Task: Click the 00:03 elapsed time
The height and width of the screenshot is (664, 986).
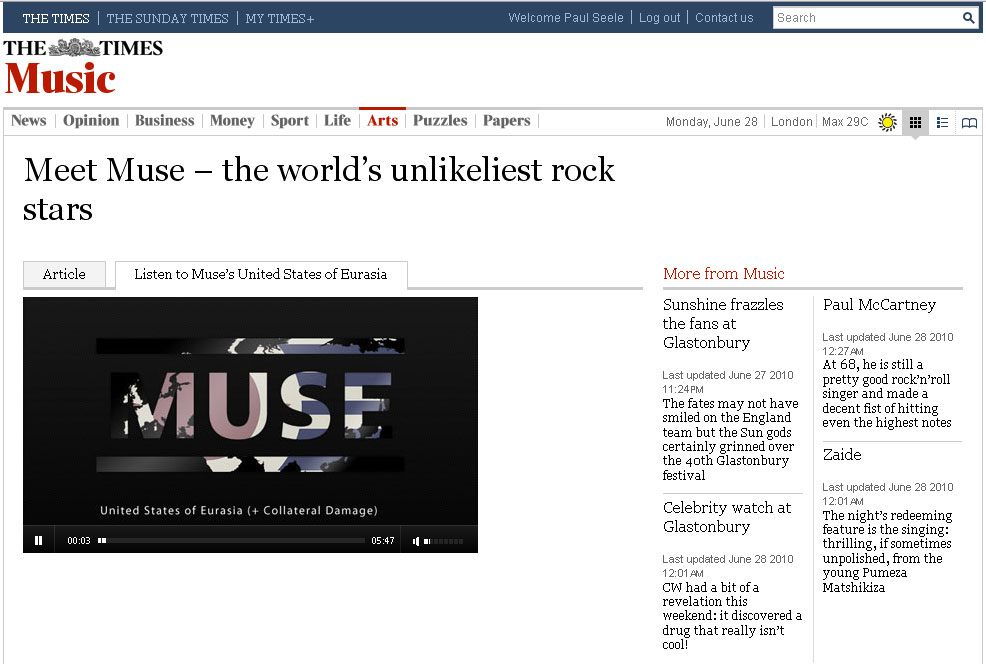Action: coord(79,541)
